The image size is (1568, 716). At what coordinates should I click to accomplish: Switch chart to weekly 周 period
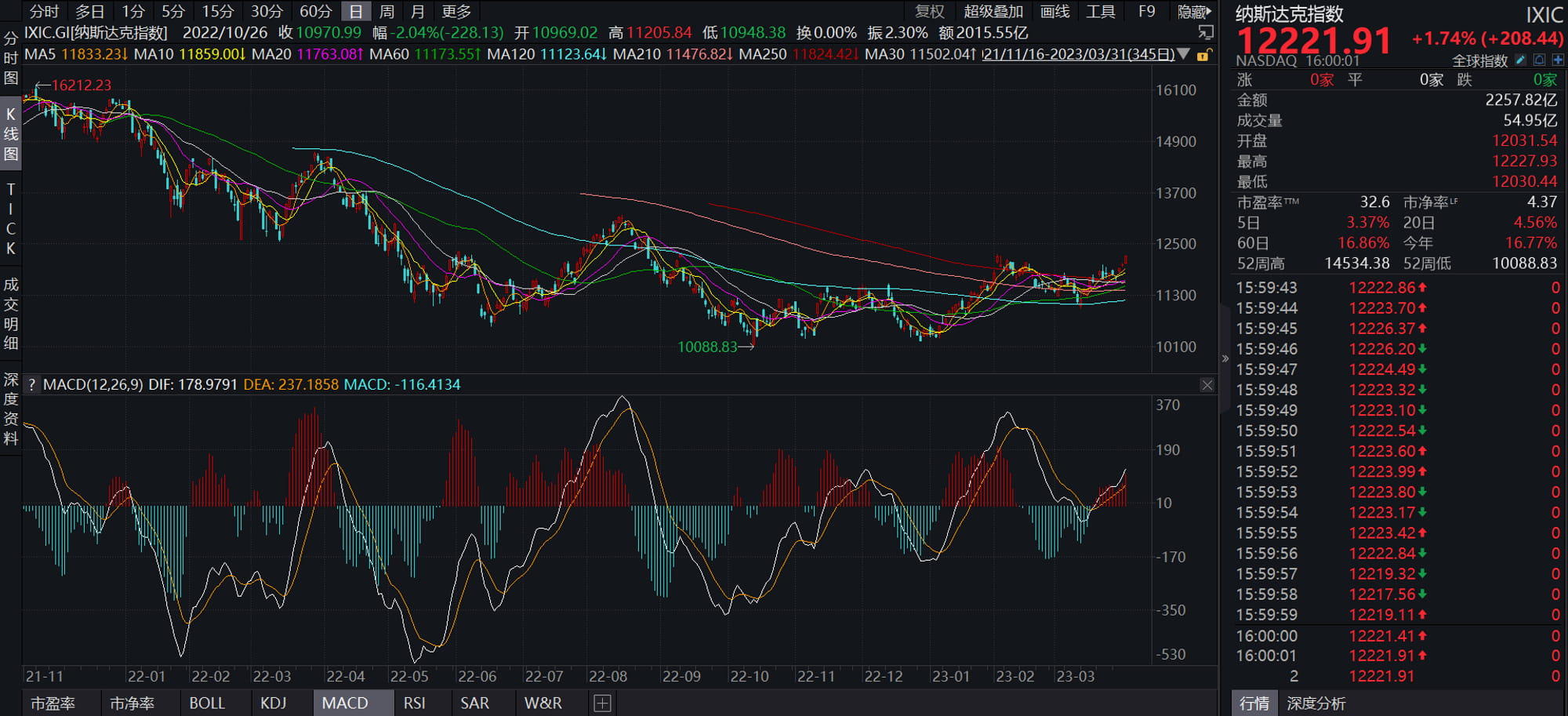[x=387, y=12]
